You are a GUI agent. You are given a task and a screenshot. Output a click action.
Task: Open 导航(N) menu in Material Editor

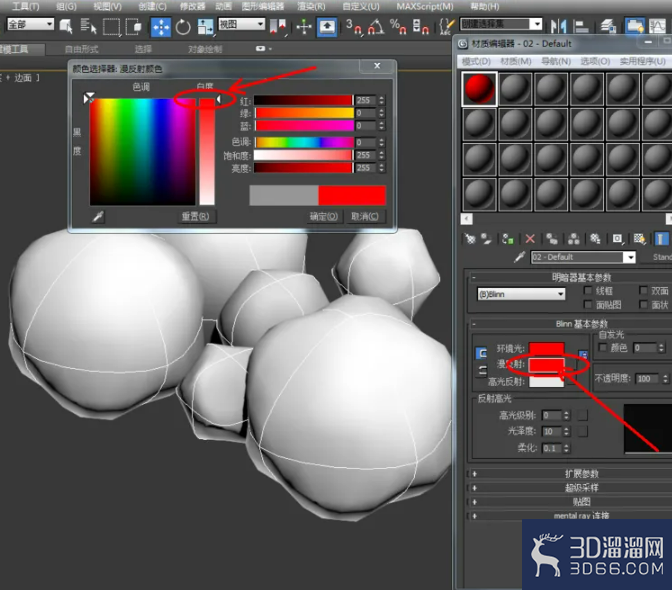556,61
